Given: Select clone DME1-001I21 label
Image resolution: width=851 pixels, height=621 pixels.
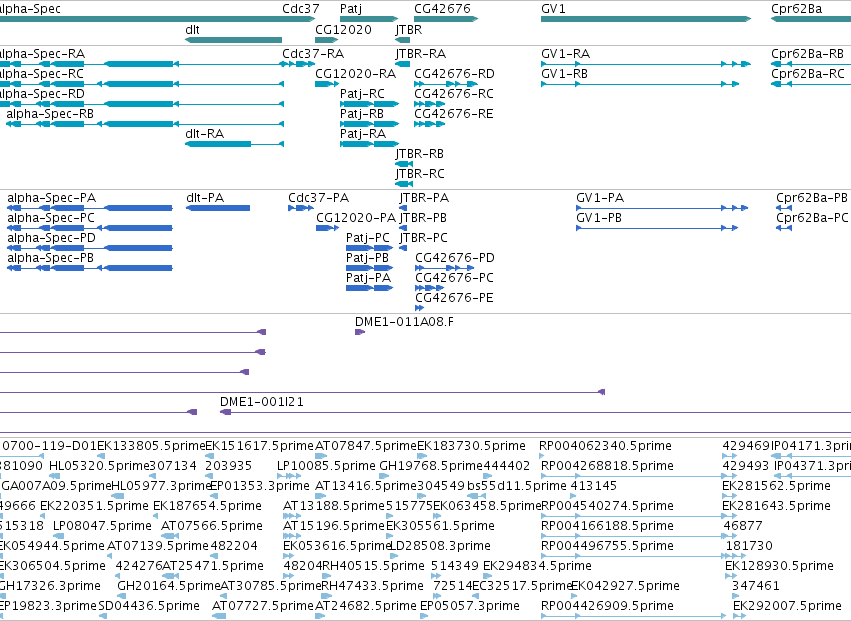Looking at the screenshot, I should 262,402.
